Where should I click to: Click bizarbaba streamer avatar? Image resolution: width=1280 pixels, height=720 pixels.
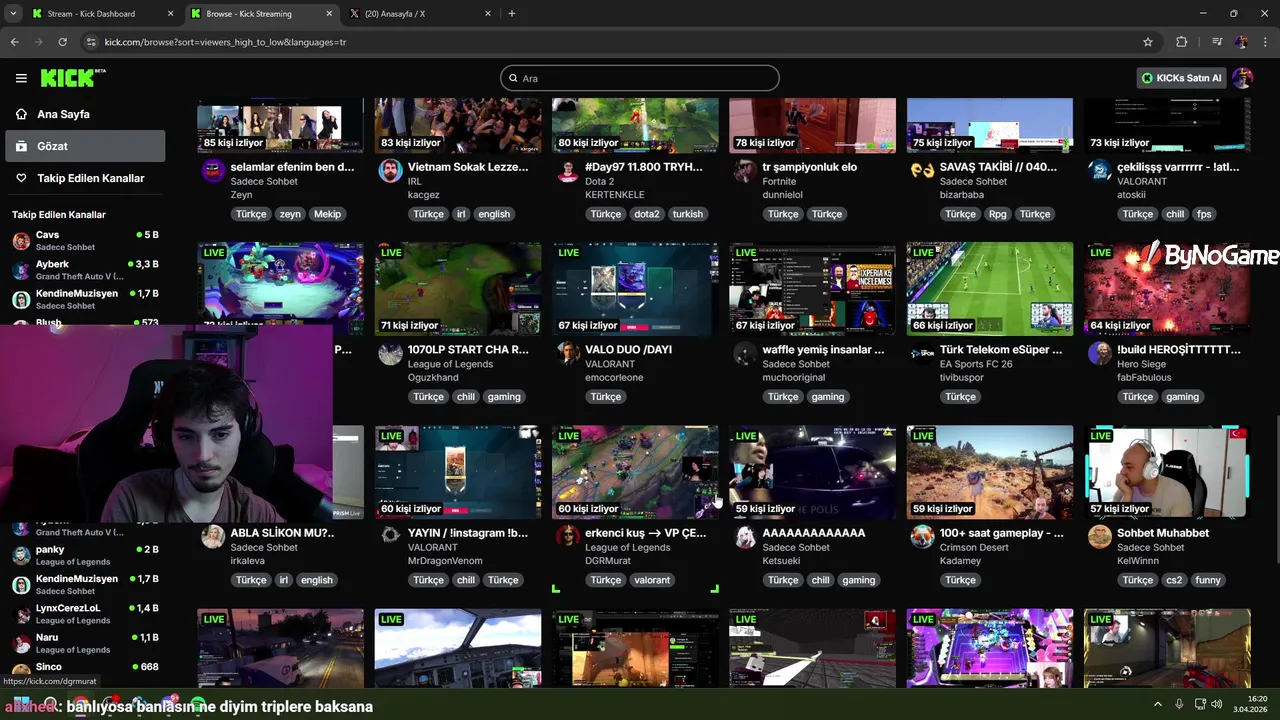(922, 170)
